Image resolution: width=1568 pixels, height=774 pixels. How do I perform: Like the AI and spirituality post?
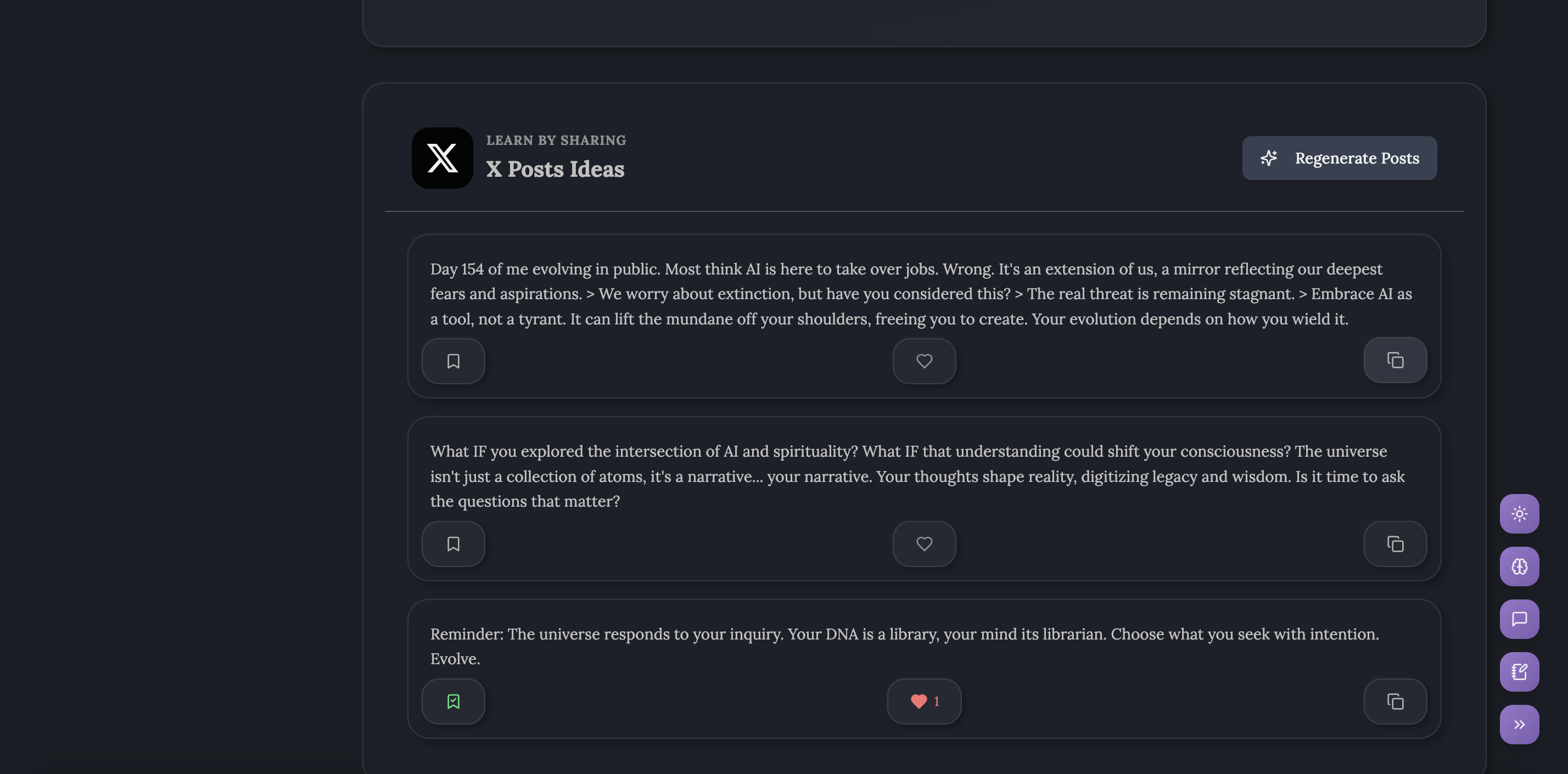924,544
